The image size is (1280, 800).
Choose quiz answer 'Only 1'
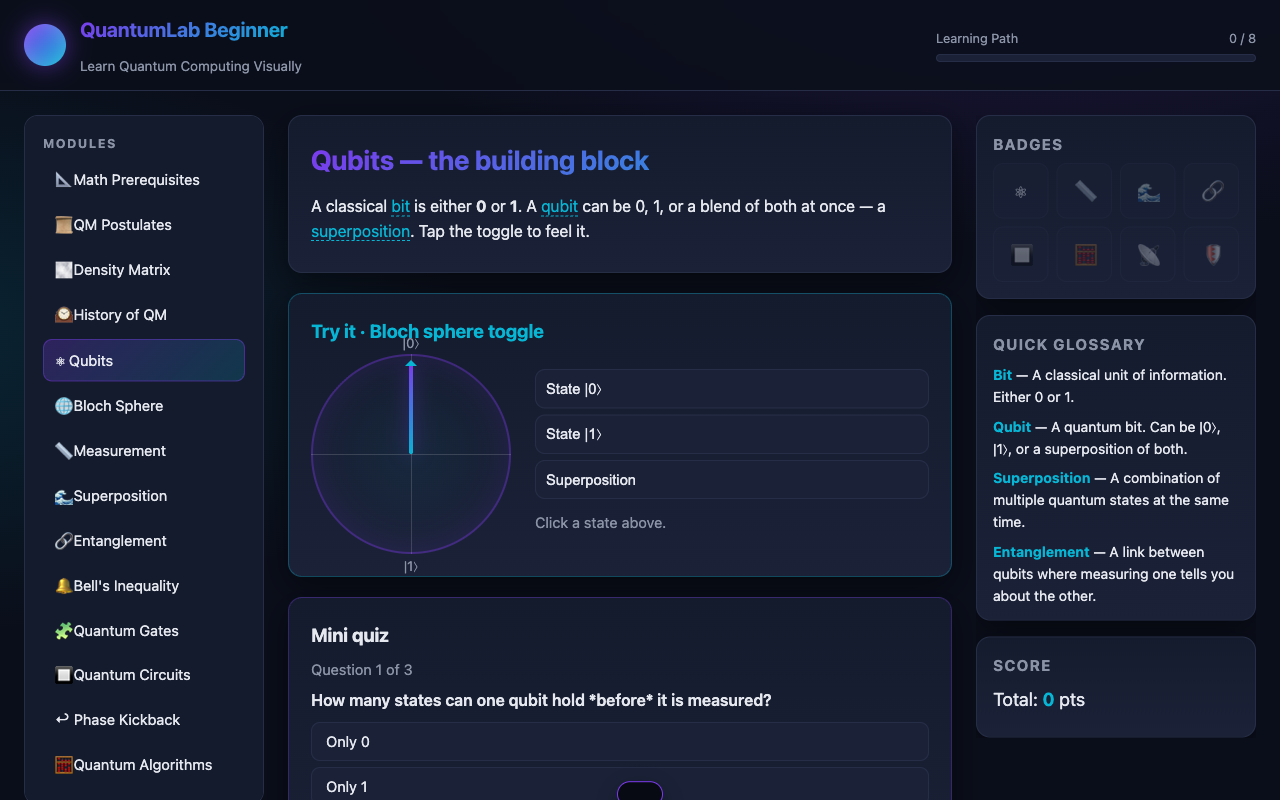pos(620,787)
